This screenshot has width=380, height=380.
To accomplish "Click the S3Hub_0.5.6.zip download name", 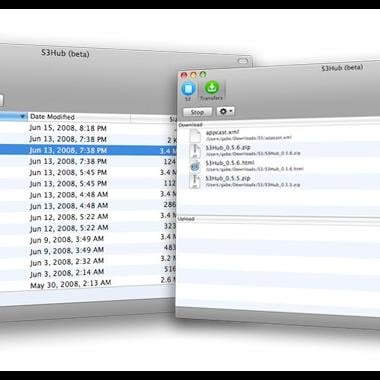I will (x=228, y=147).
